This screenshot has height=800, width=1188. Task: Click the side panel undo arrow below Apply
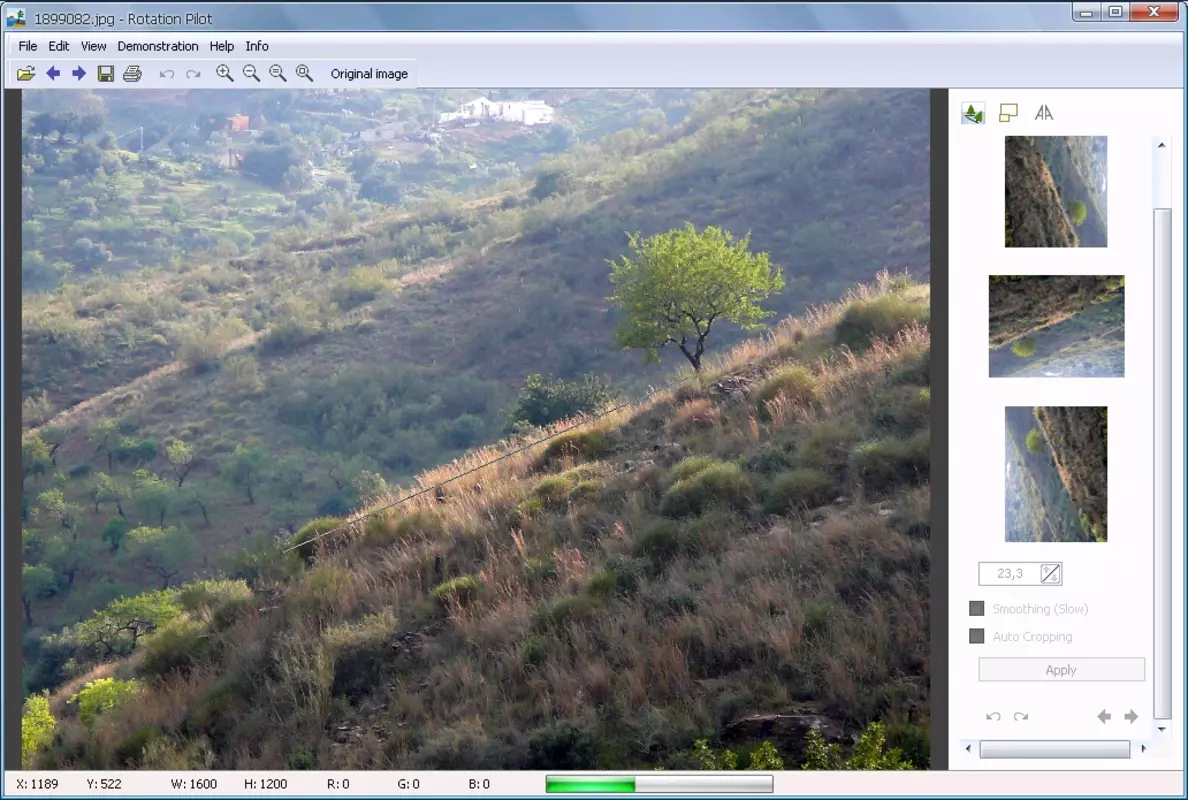993,717
